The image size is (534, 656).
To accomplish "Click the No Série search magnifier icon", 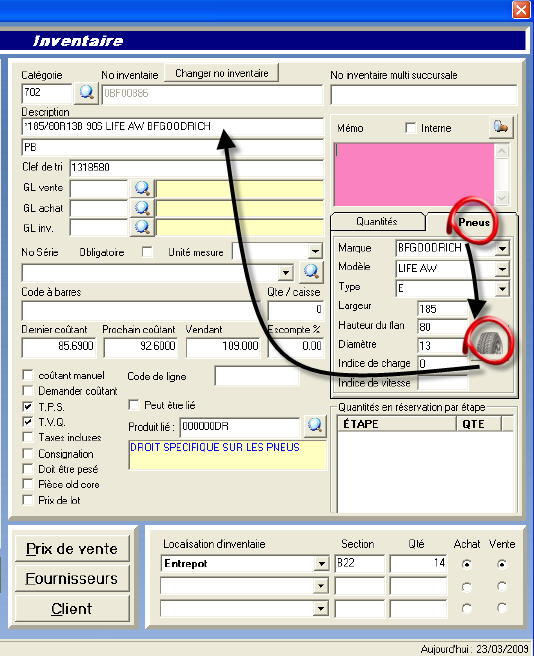I will click(311, 272).
